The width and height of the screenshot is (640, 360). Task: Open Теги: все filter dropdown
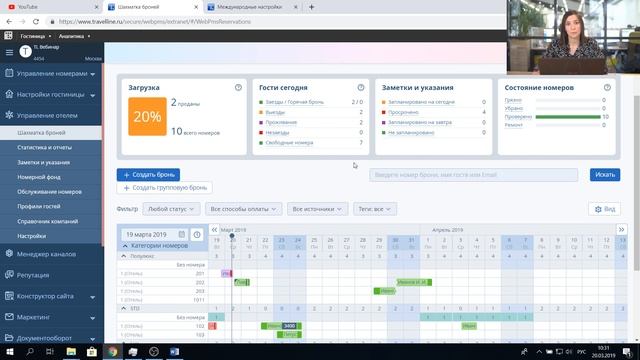coord(375,209)
